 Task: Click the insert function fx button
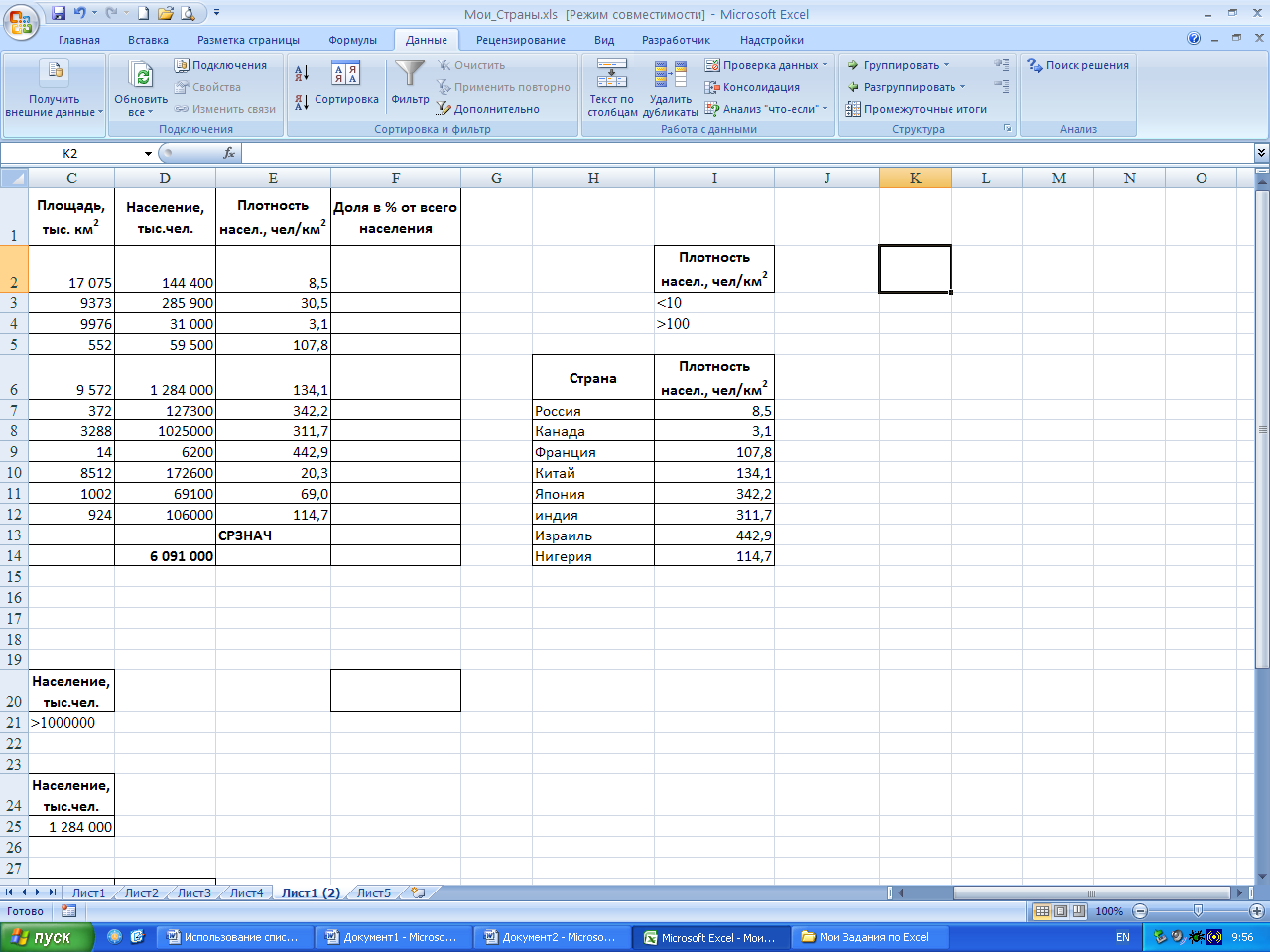tap(229, 153)
